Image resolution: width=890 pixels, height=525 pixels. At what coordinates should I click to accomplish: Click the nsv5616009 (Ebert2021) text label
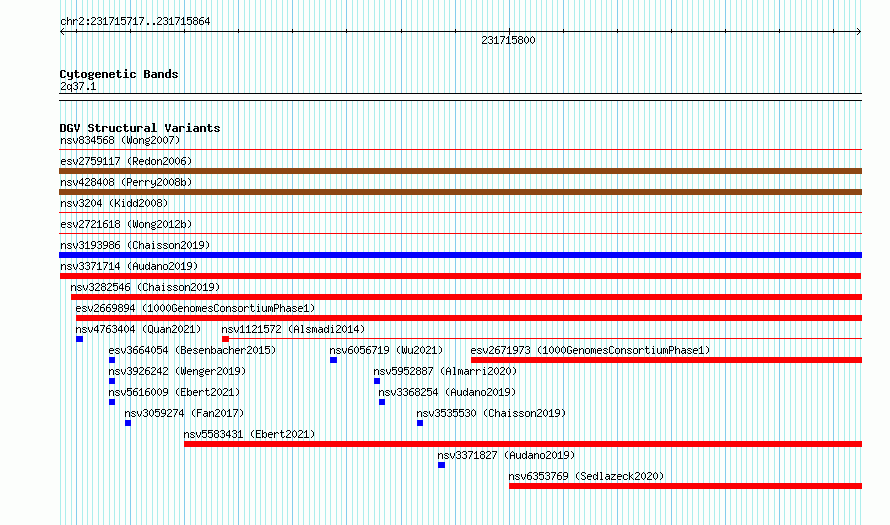tap(174, 392)
